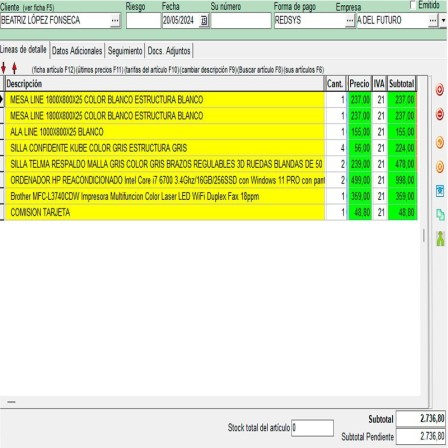This screenshot has height=448, width=448.
Task: Click the blue document icon in sidebar
Action: click(440, 191)
